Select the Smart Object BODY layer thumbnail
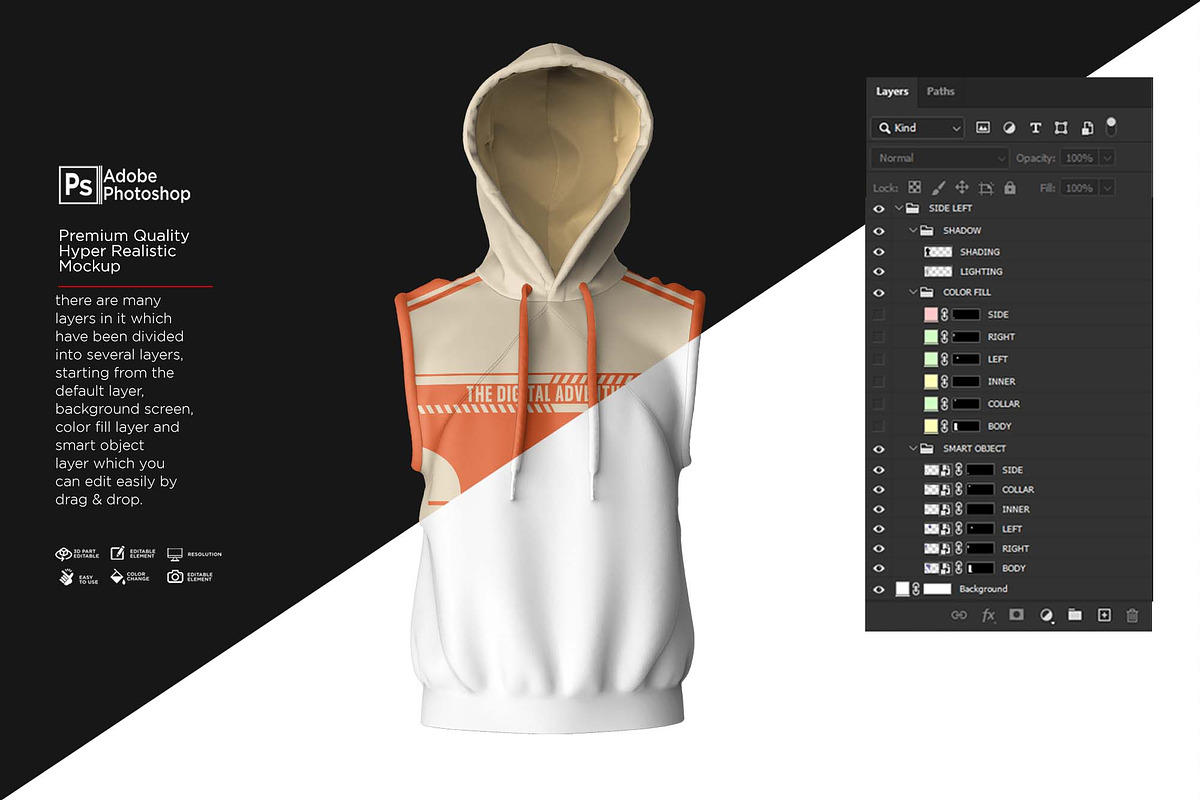The width and height of the screenshot is (1200, 800). 937,568
